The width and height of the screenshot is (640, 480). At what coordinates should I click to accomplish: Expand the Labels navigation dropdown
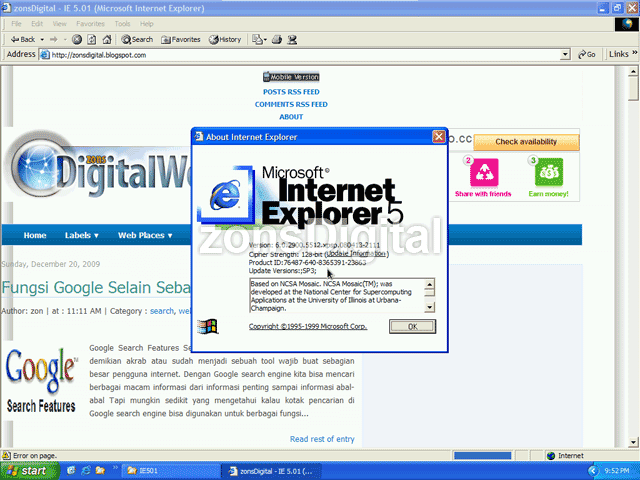pyautogui.click(x=82, y=235)
